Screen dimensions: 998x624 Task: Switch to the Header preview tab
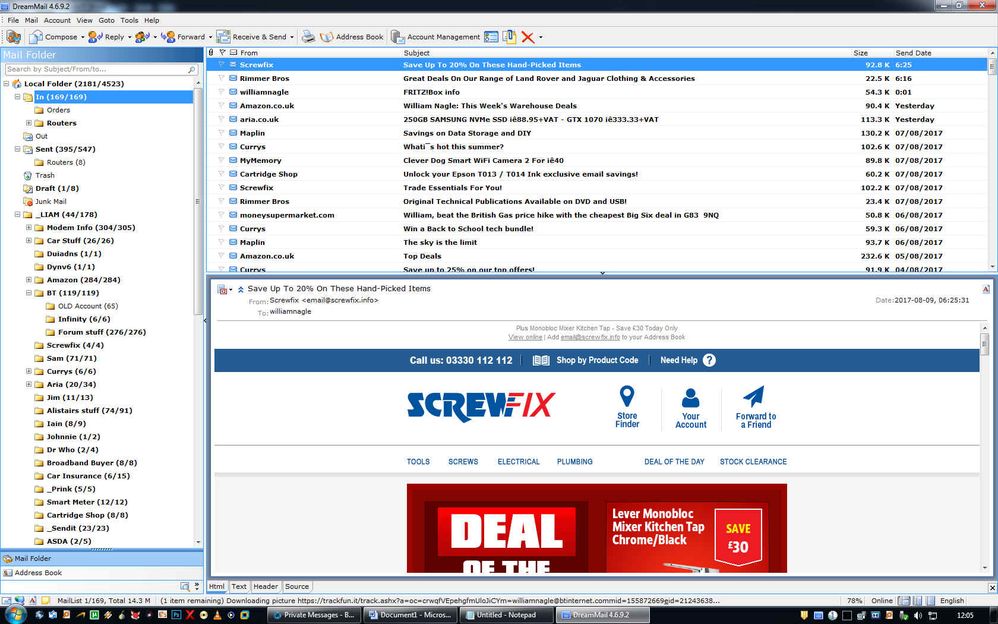tap(265, 586)
